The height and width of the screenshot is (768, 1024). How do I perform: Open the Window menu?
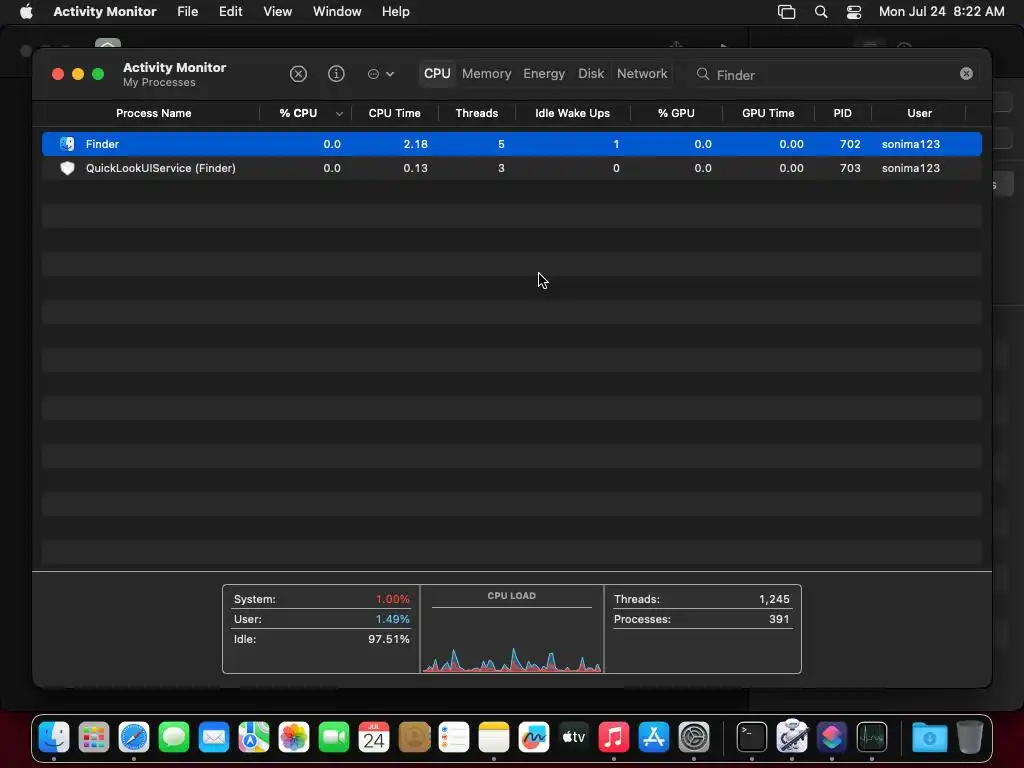pos(337,11)
